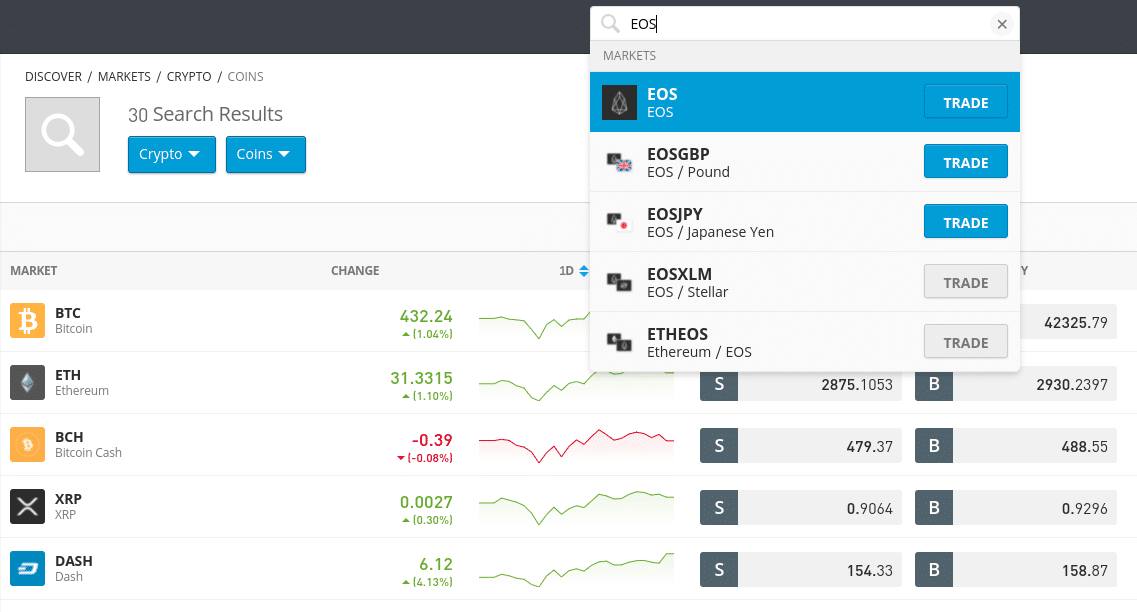Click the ETHEOS pair icon
The height and width of the screenshot is (612, 1137).
pyautogui.click(x=619, y=342)
